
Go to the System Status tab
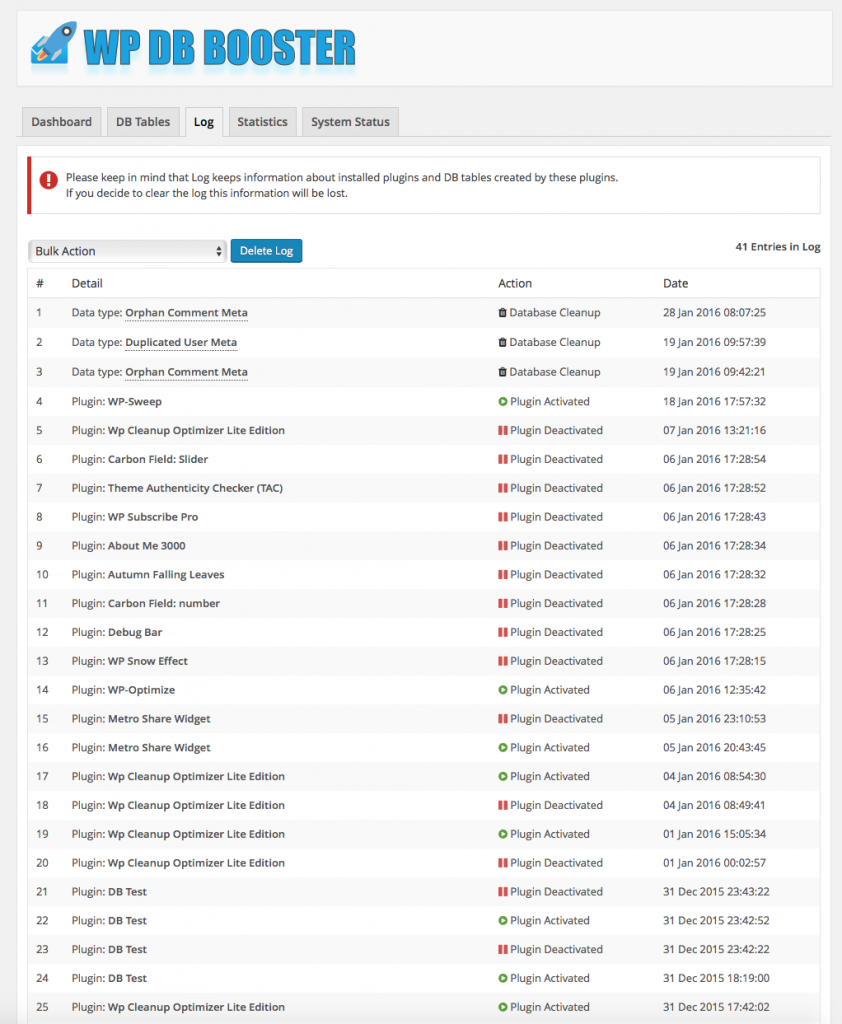tap(350, 122)
